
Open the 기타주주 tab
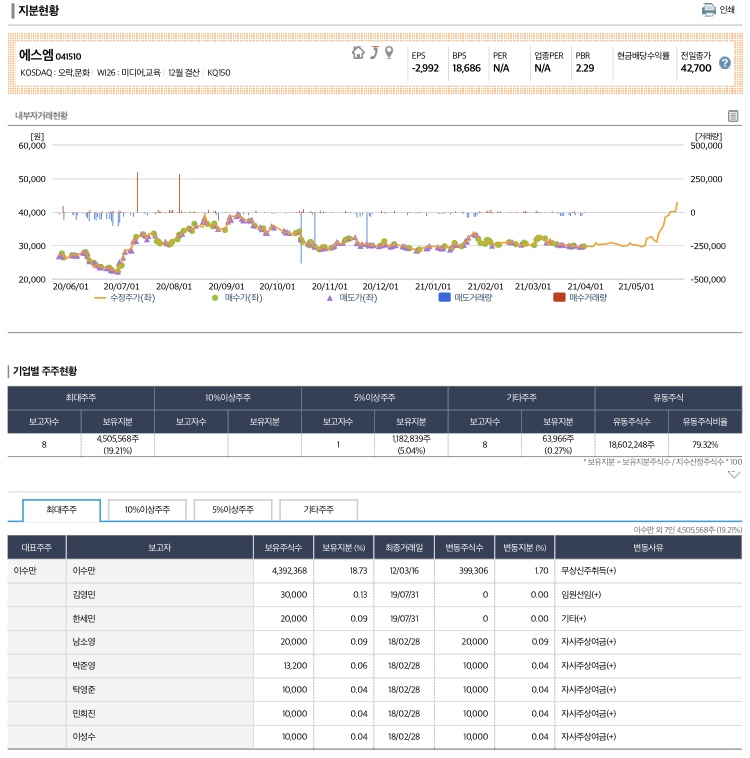pyautogui.click(x=318, y=510)
